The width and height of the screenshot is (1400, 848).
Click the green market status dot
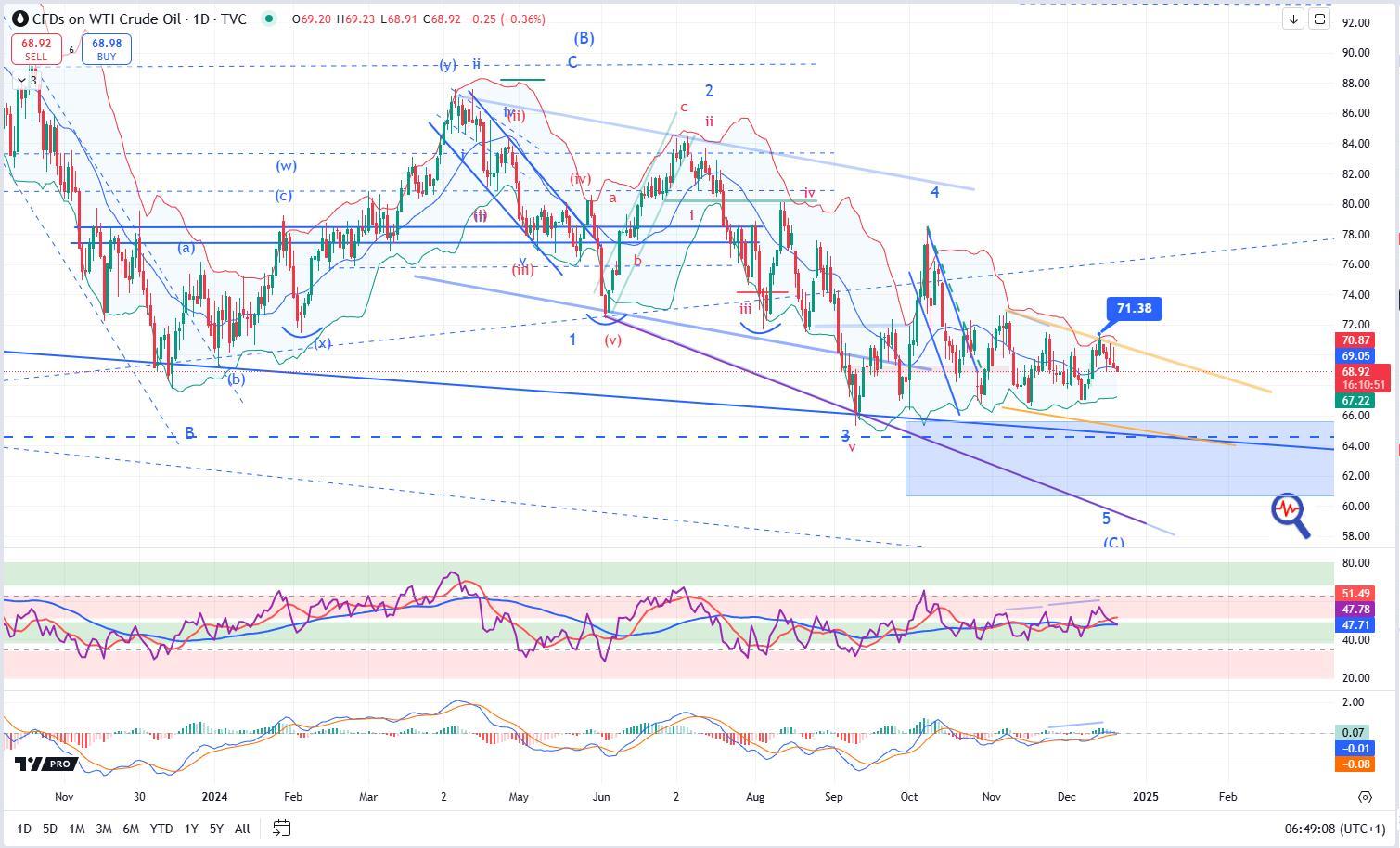pos(269,19)
